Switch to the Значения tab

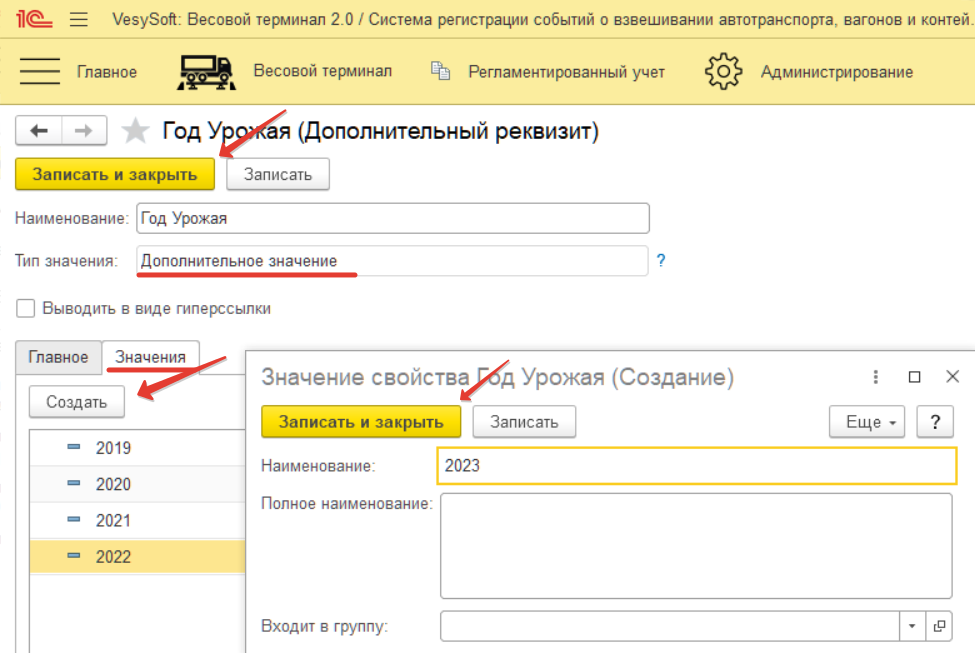[x=150, y=357]
